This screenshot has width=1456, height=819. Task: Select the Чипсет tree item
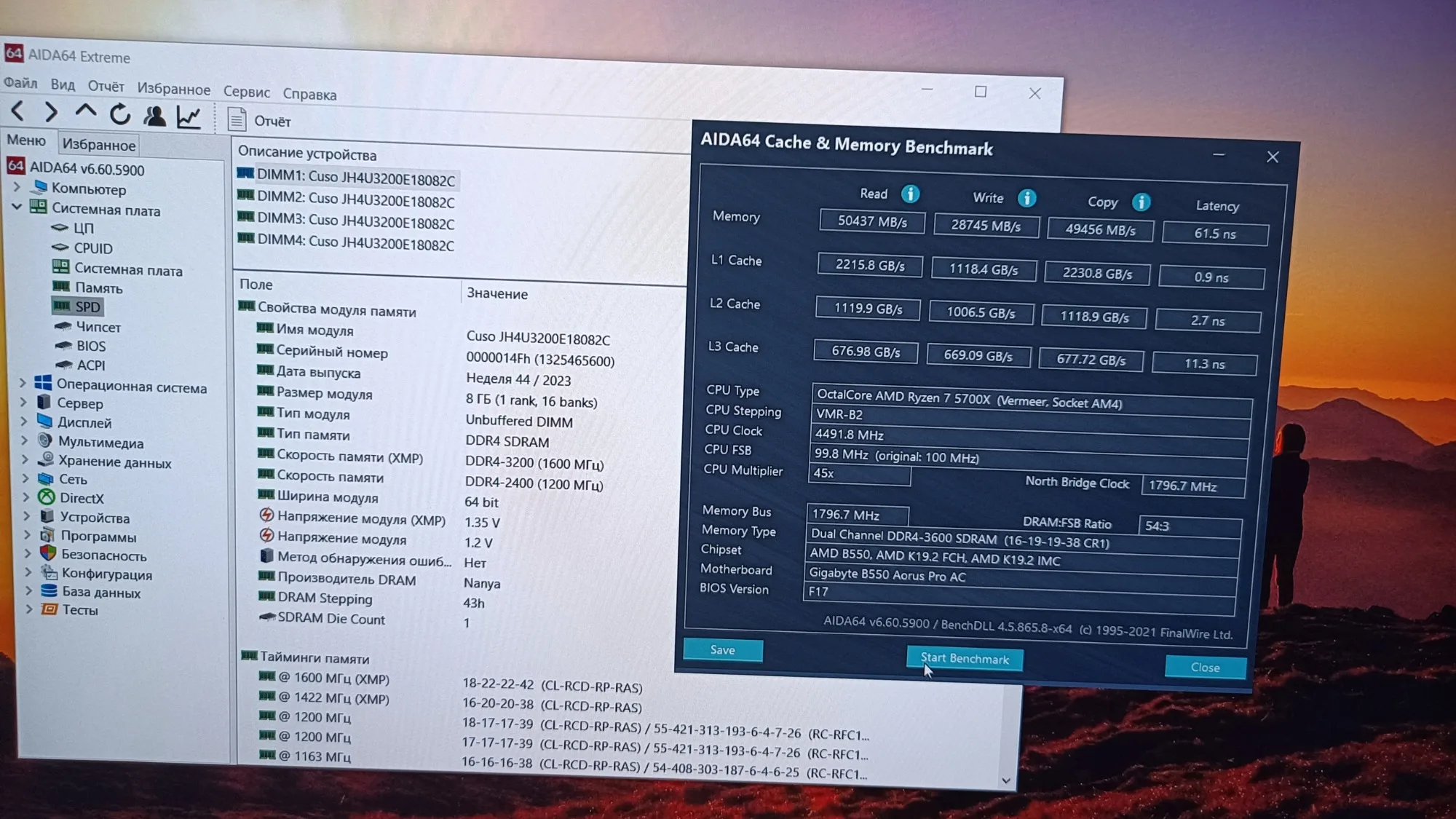98,328
